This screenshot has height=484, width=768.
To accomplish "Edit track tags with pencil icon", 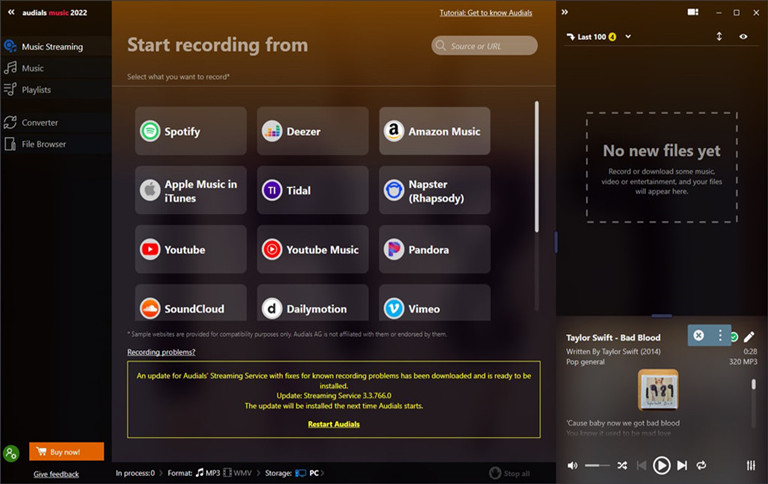I will click(x=749, y=337).
